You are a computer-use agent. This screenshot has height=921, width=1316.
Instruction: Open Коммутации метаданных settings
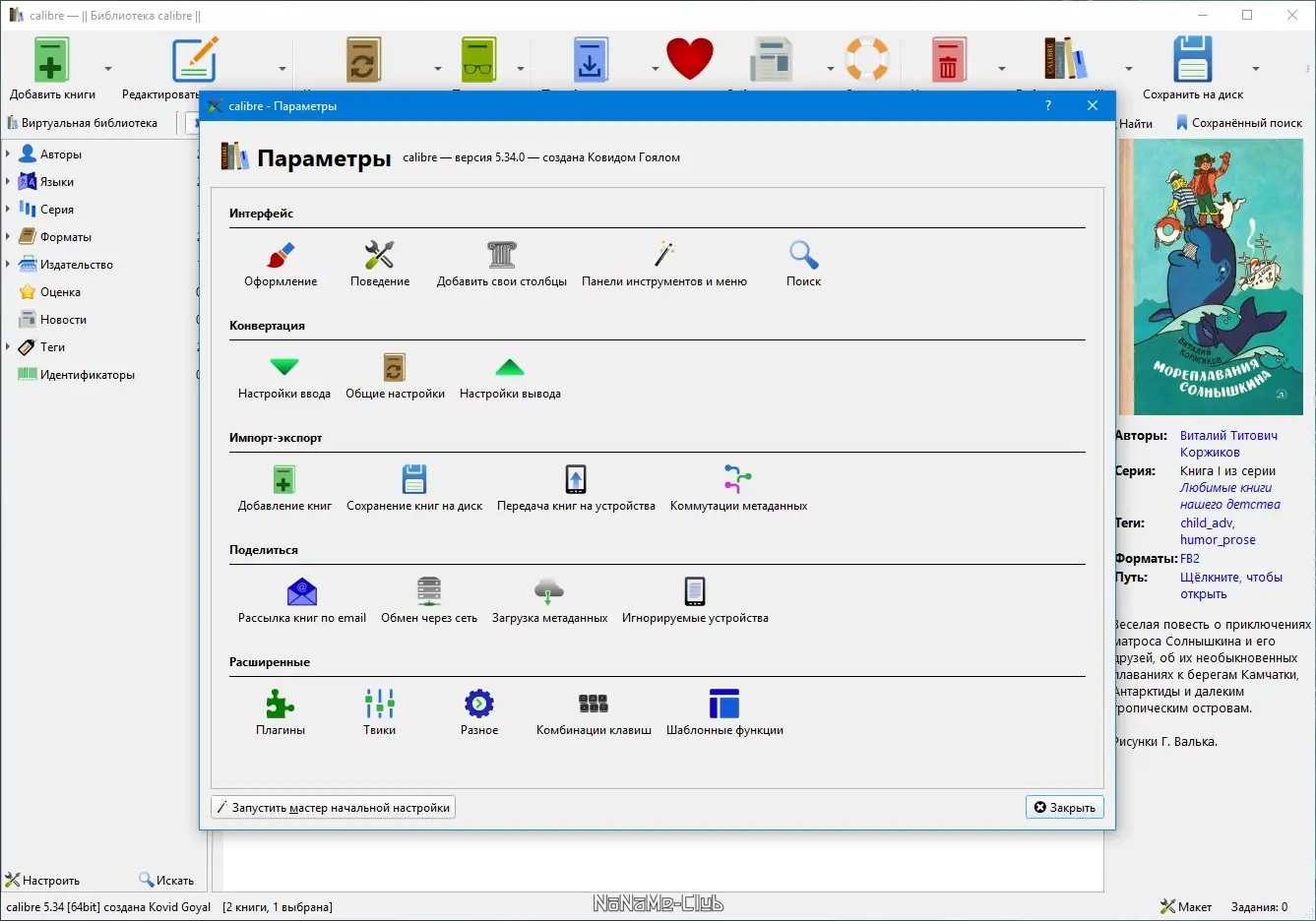coord(738,488)
